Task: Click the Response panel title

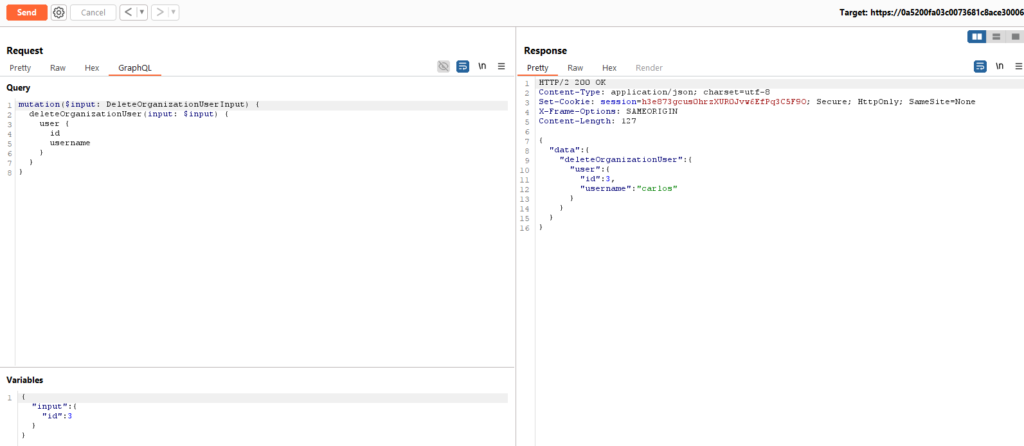Action: (x=545, y=50)
